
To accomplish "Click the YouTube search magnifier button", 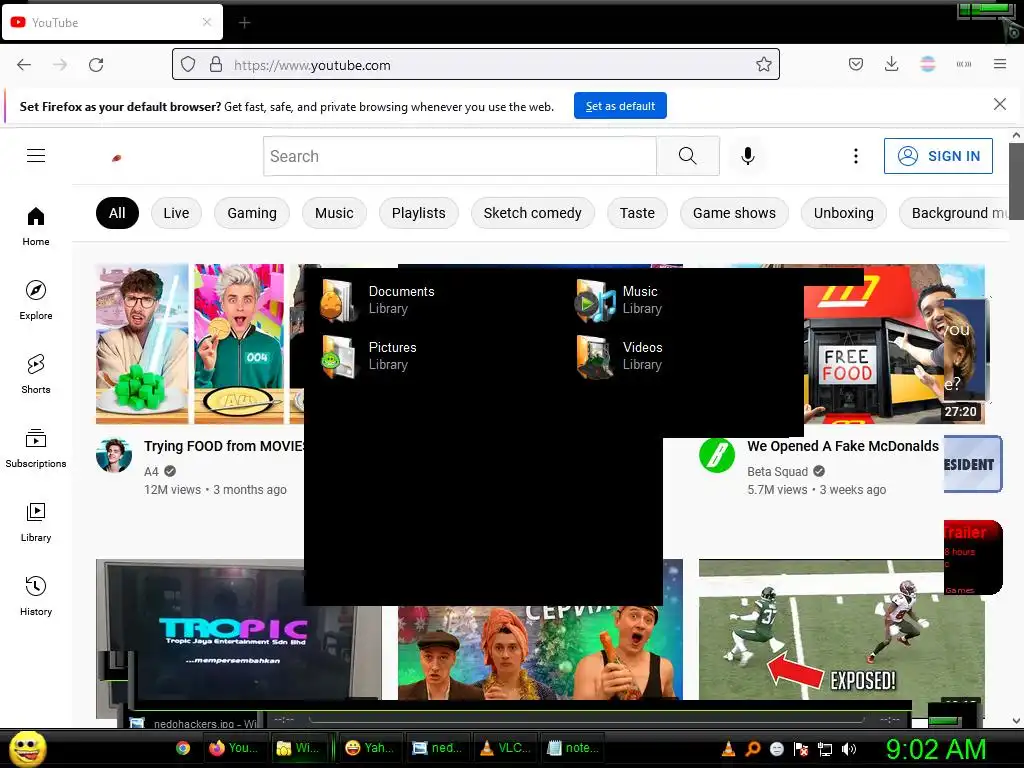I will click(x=688, y=156).
